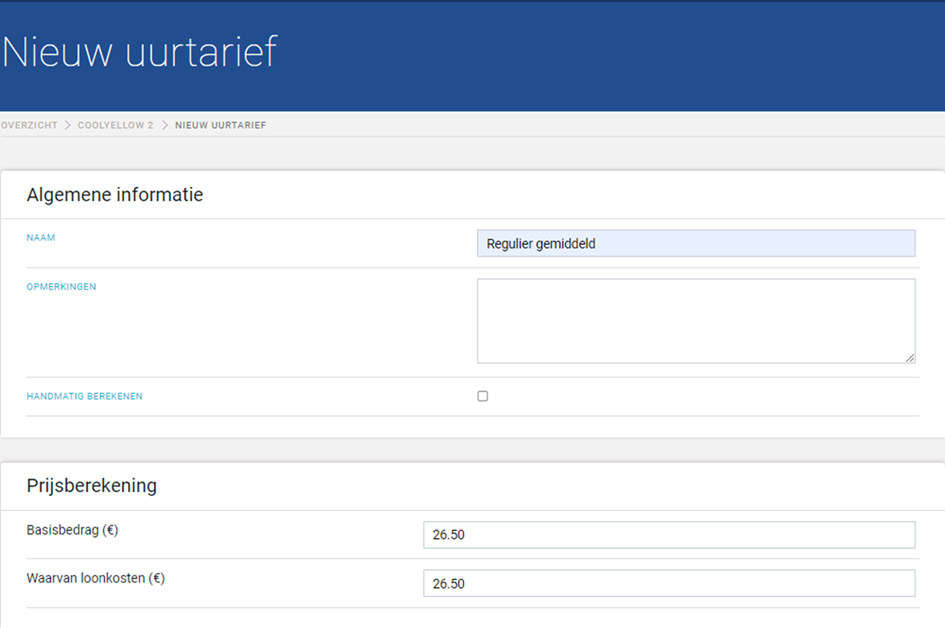Image resolution: width=945 pixels, height=628 pixels.
Task: Click the Nieuw uurtarief page title
Action: (x=139, y=51)
